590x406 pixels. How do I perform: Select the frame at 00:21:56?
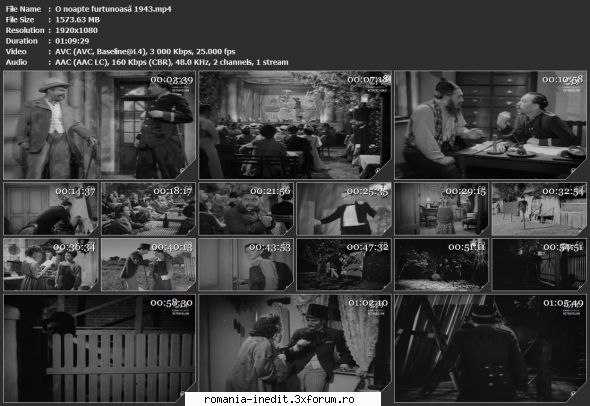[246, 209]
